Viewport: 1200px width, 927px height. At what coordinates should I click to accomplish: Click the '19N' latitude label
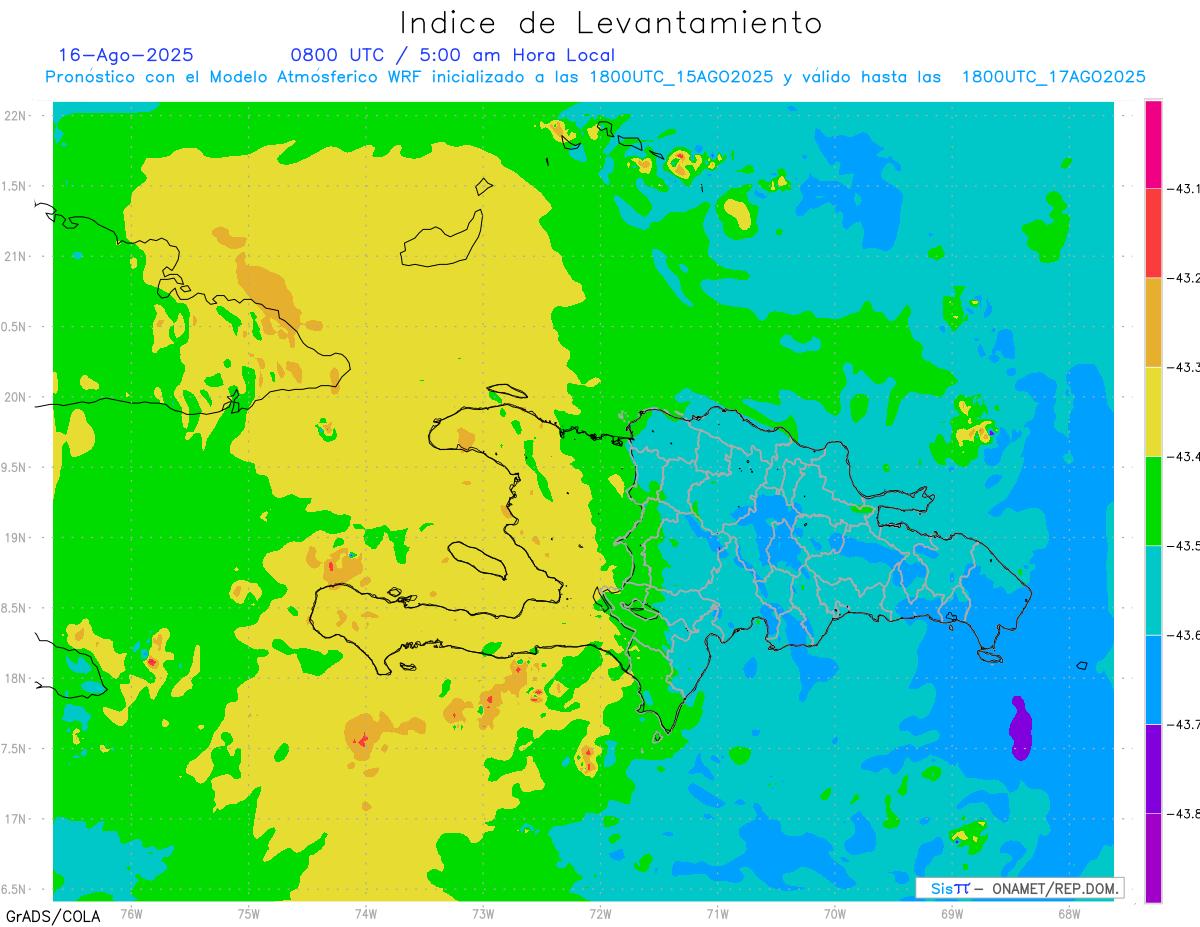(17, 538)
